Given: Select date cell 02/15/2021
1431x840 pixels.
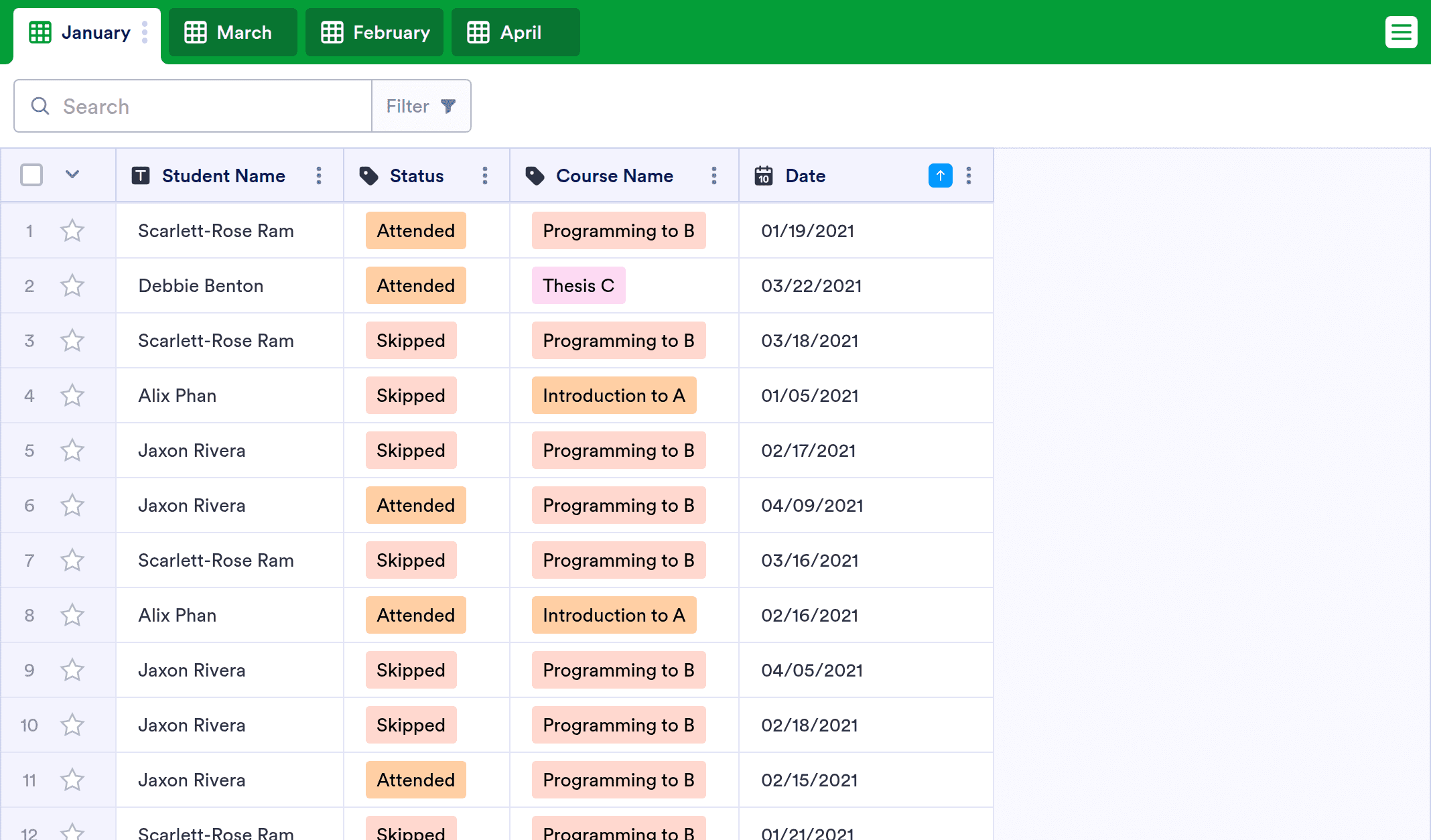Looking at the screenshot, I should 866,780.
